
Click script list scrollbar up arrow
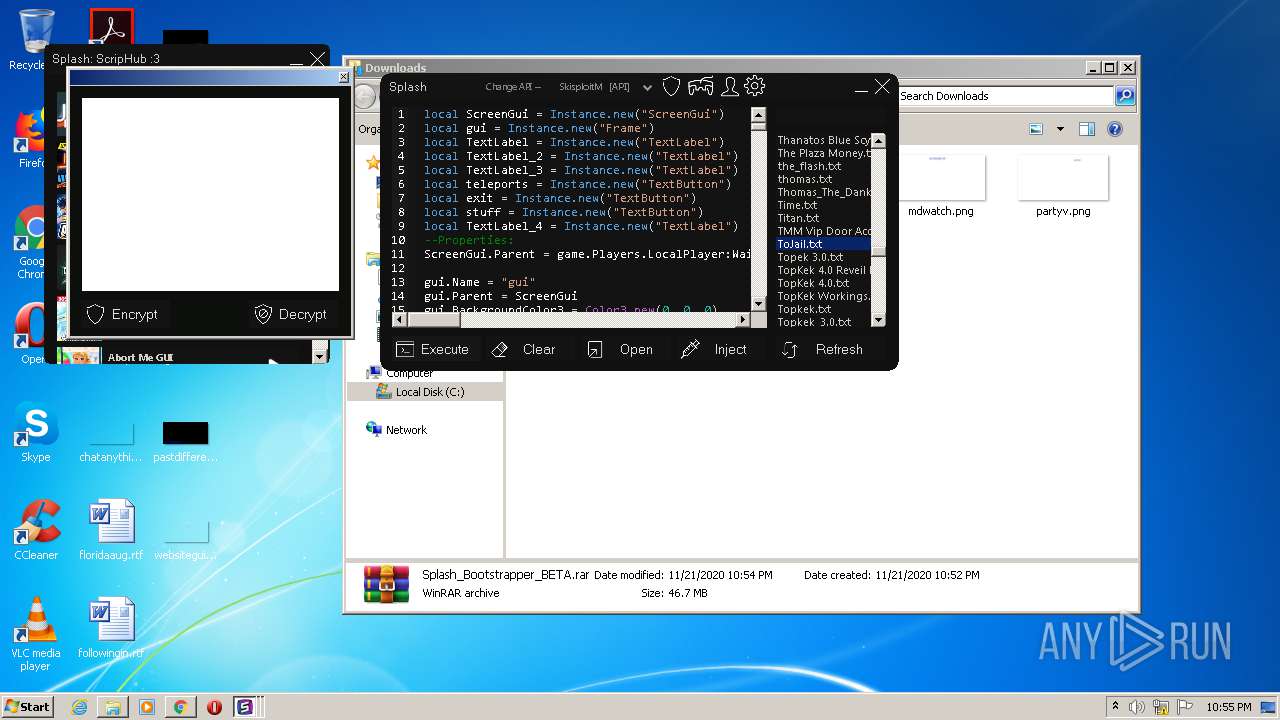click(x=878, y=140)
